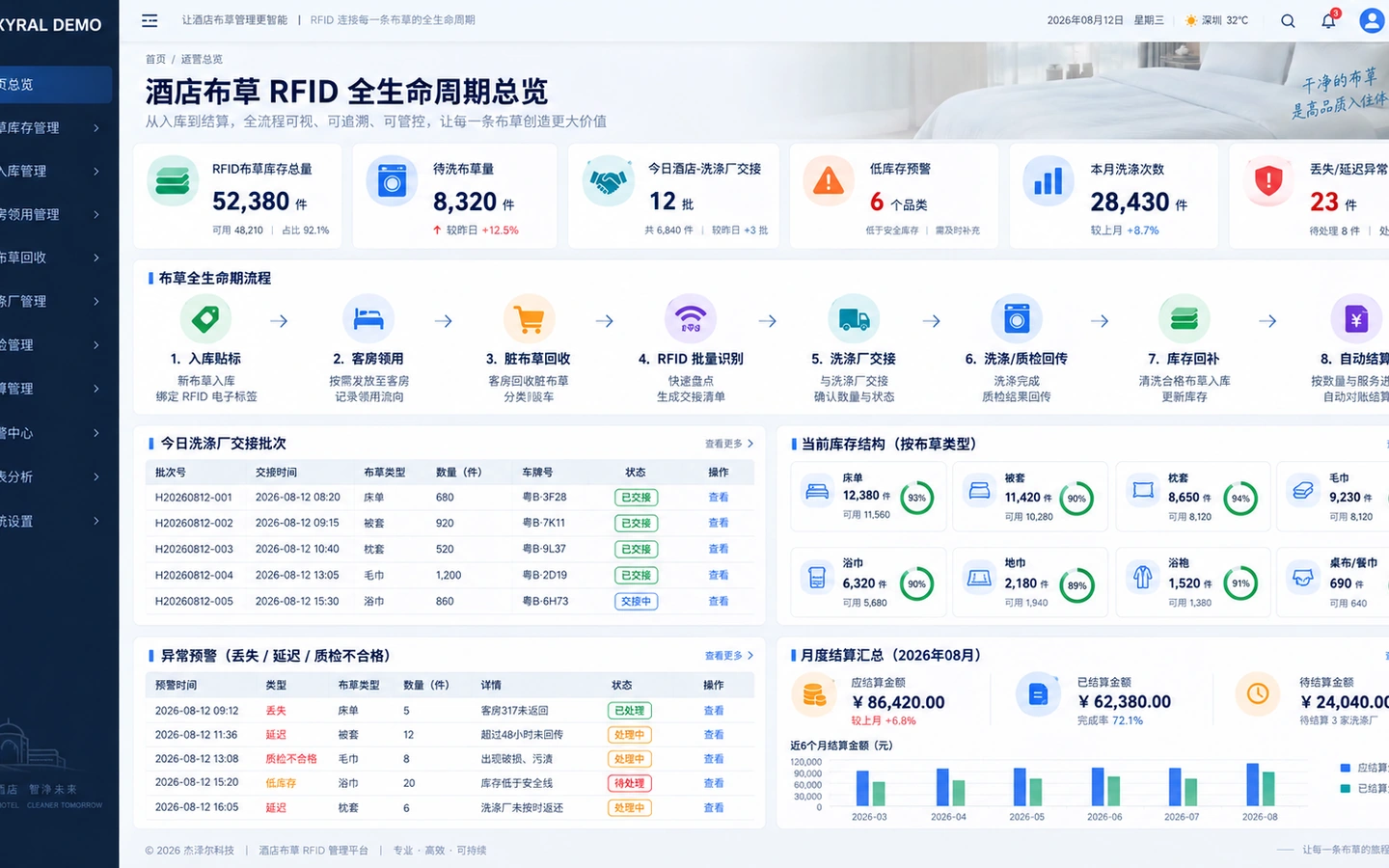Click the 待处理 status tag in 异常预警

click(629, 783)
